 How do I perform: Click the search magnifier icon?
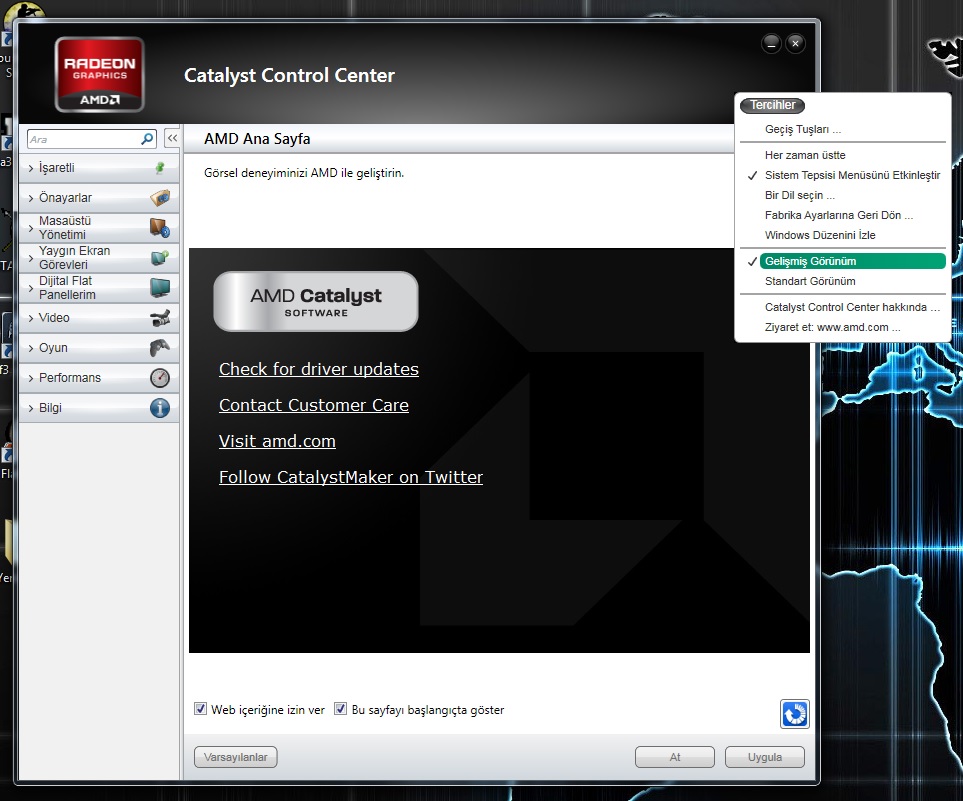coord(147,139)
